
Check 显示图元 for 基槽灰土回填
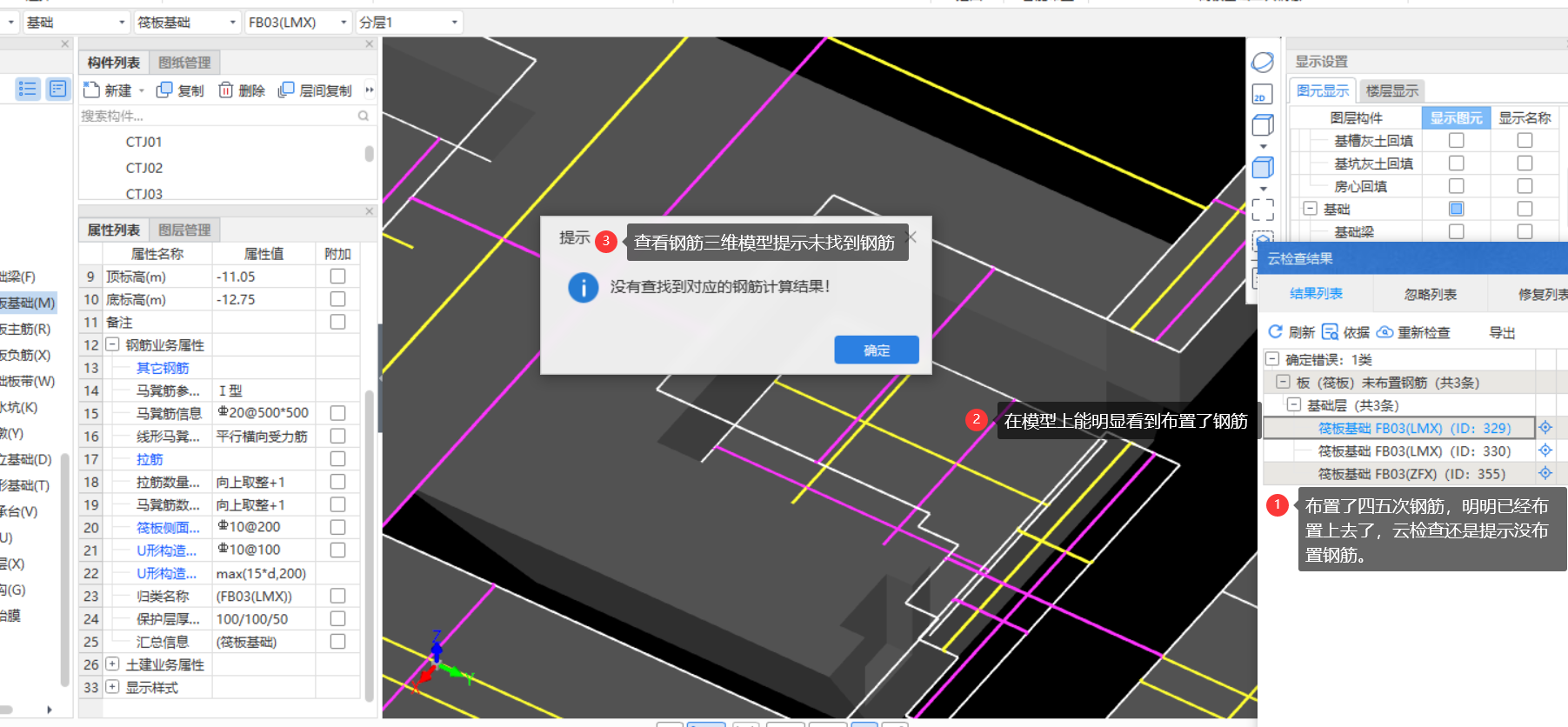[1457, 140]
